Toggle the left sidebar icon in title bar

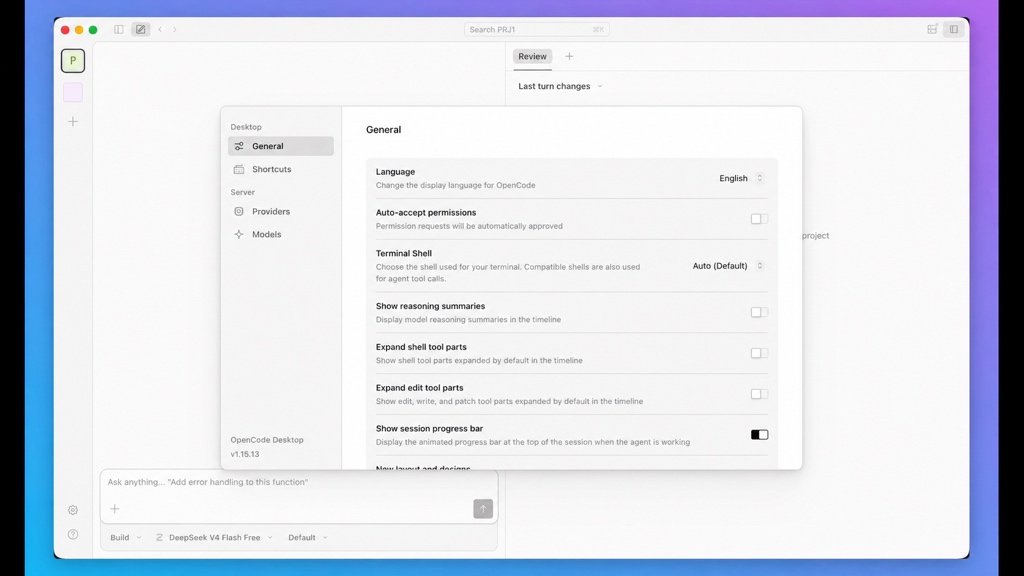click(x=118, y=29)
